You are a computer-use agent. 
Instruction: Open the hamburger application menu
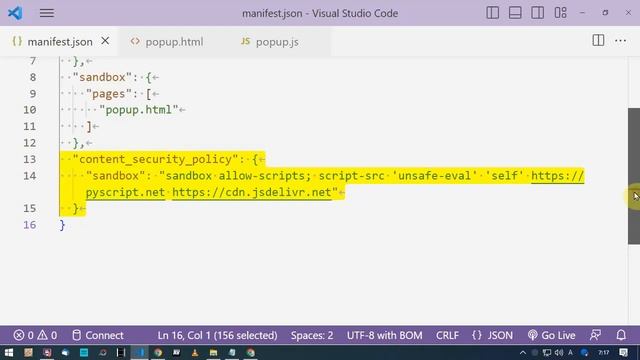(x=47, y=13)
